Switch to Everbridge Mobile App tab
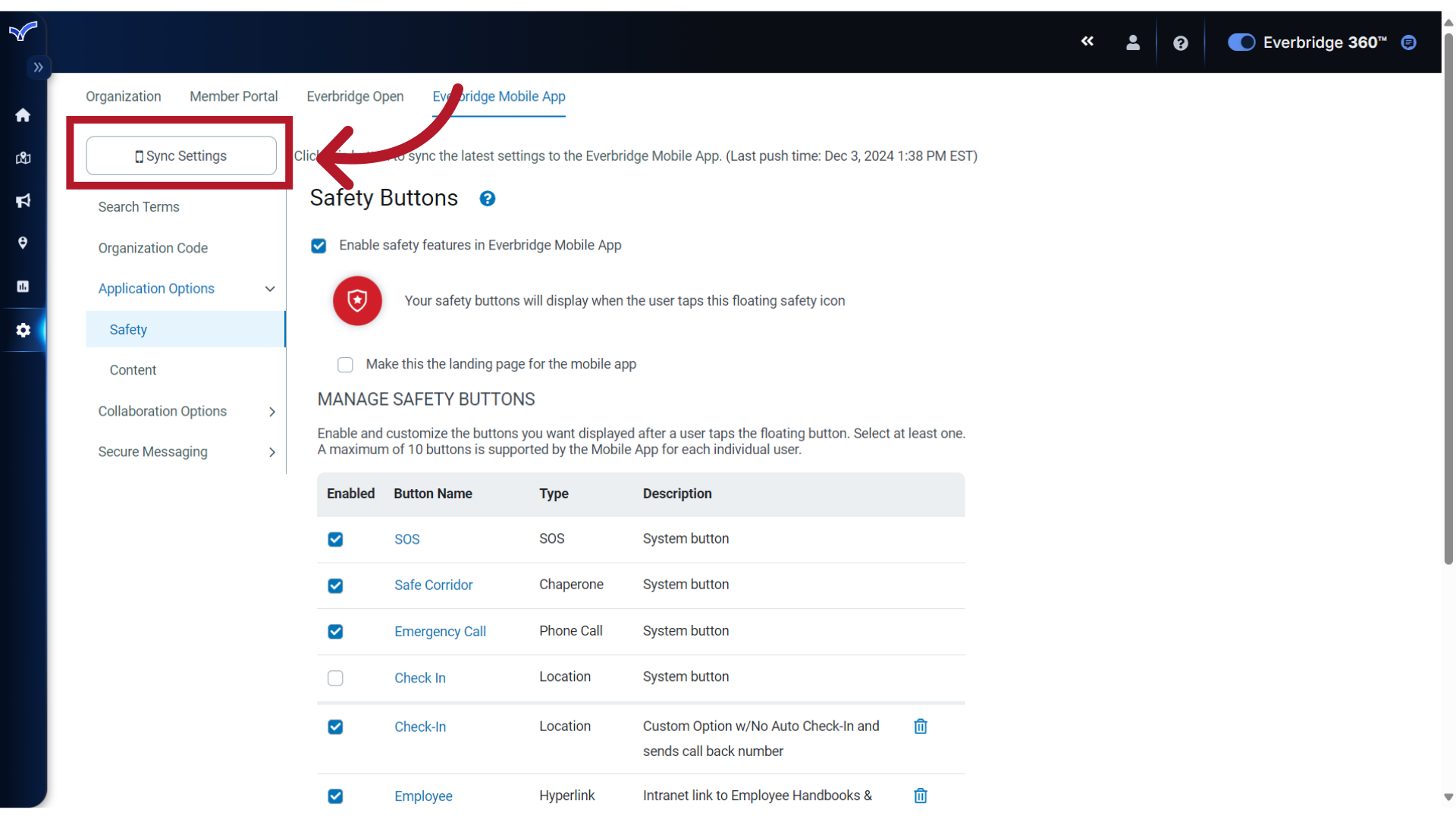 (x=499, y=96)
